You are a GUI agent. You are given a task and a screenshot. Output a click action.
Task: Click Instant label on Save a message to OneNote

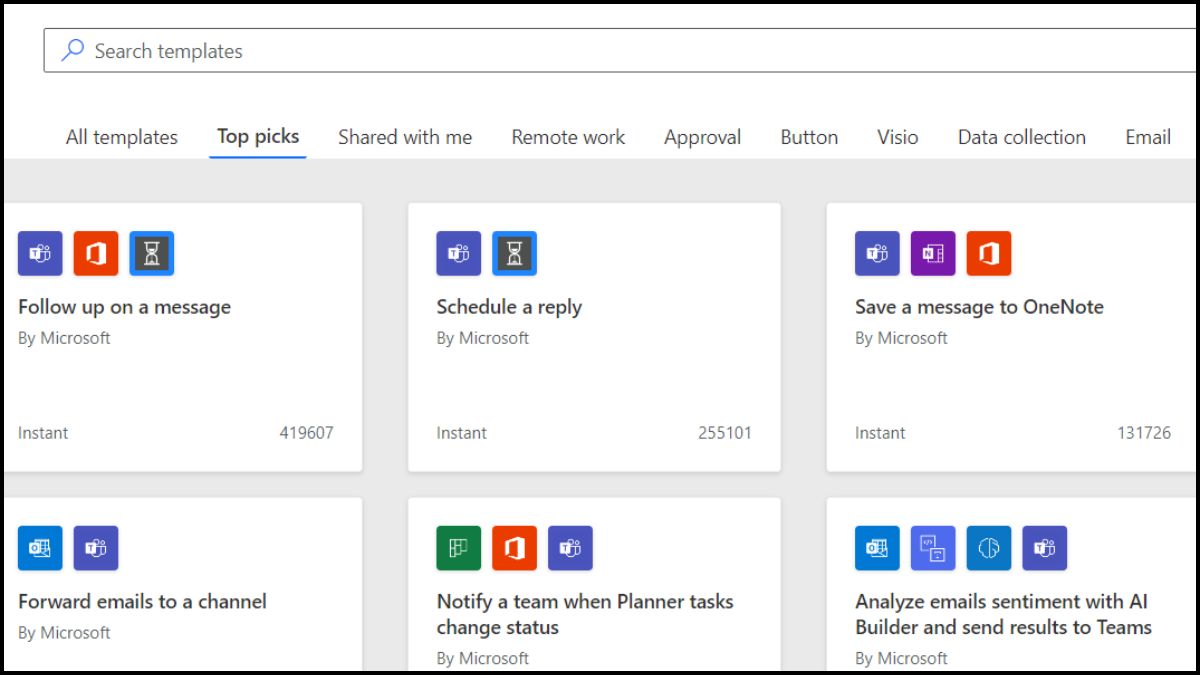point(880,433)
